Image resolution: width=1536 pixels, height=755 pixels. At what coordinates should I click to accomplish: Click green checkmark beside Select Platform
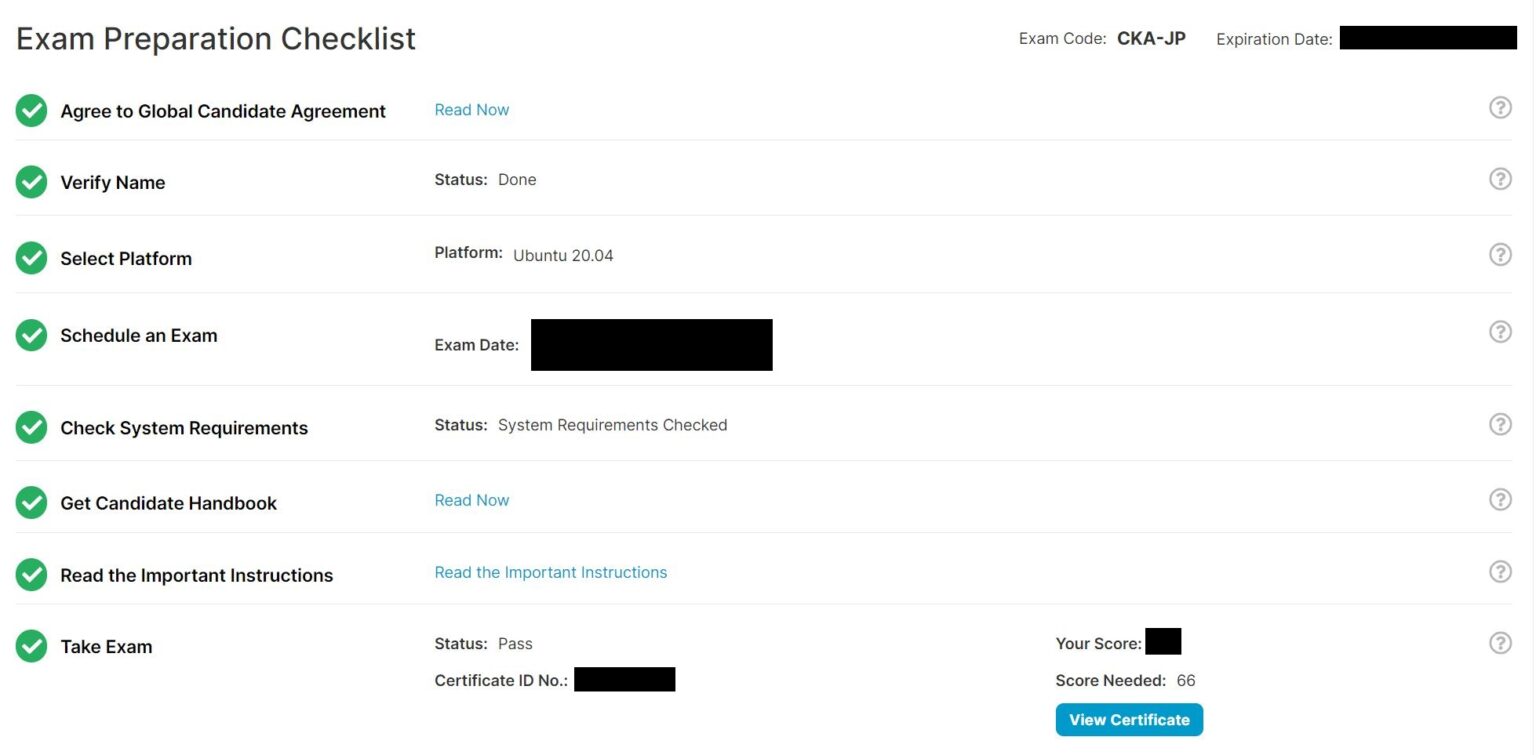tap(32, 258)
